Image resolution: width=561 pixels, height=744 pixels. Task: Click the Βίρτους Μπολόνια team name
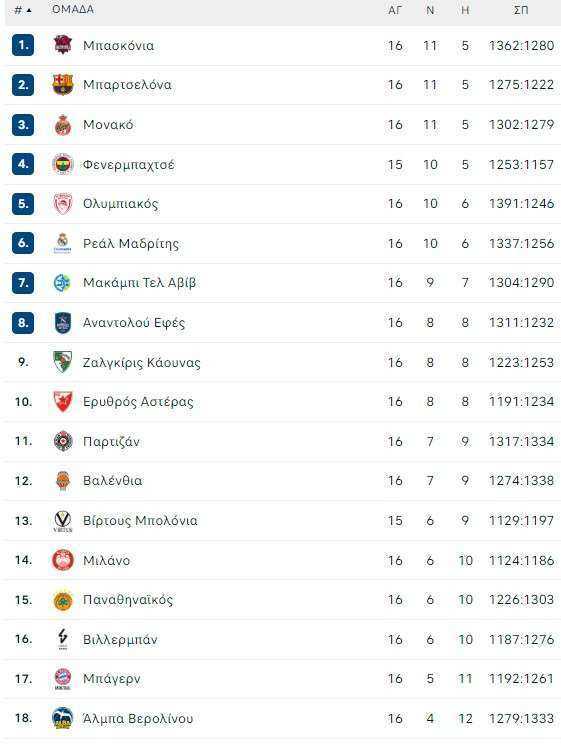[x=140, y=521]
